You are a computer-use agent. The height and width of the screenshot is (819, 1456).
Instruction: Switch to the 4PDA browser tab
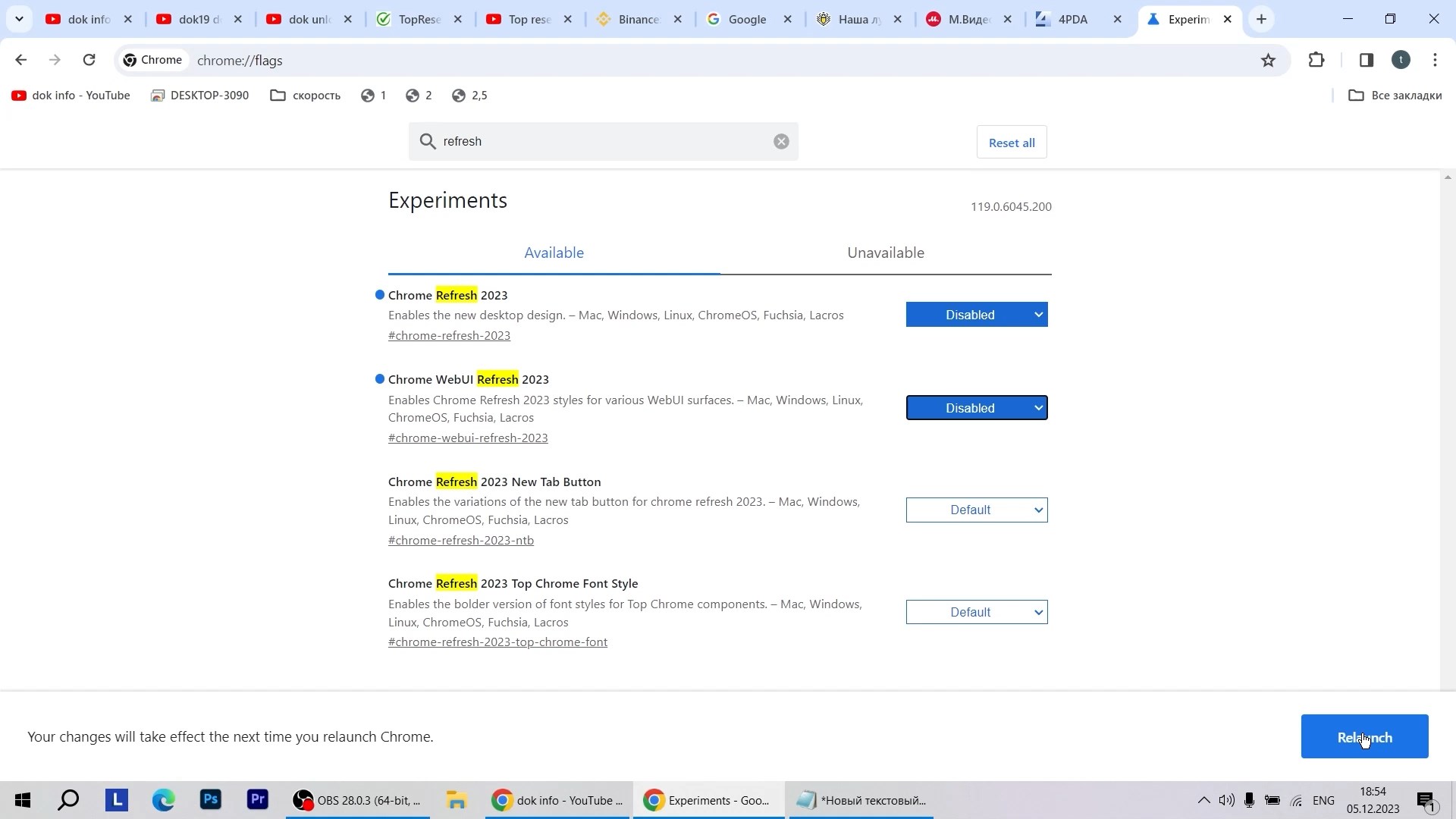pyautogui.click(x=1072, y=20)
